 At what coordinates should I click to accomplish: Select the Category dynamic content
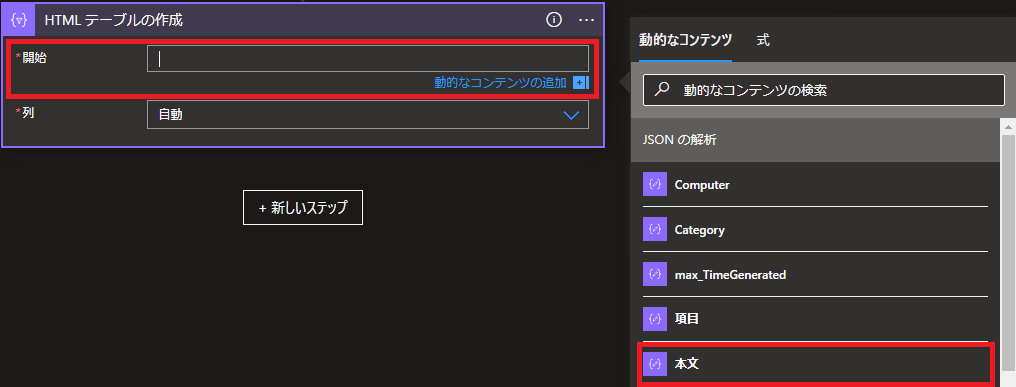[815, 229]
